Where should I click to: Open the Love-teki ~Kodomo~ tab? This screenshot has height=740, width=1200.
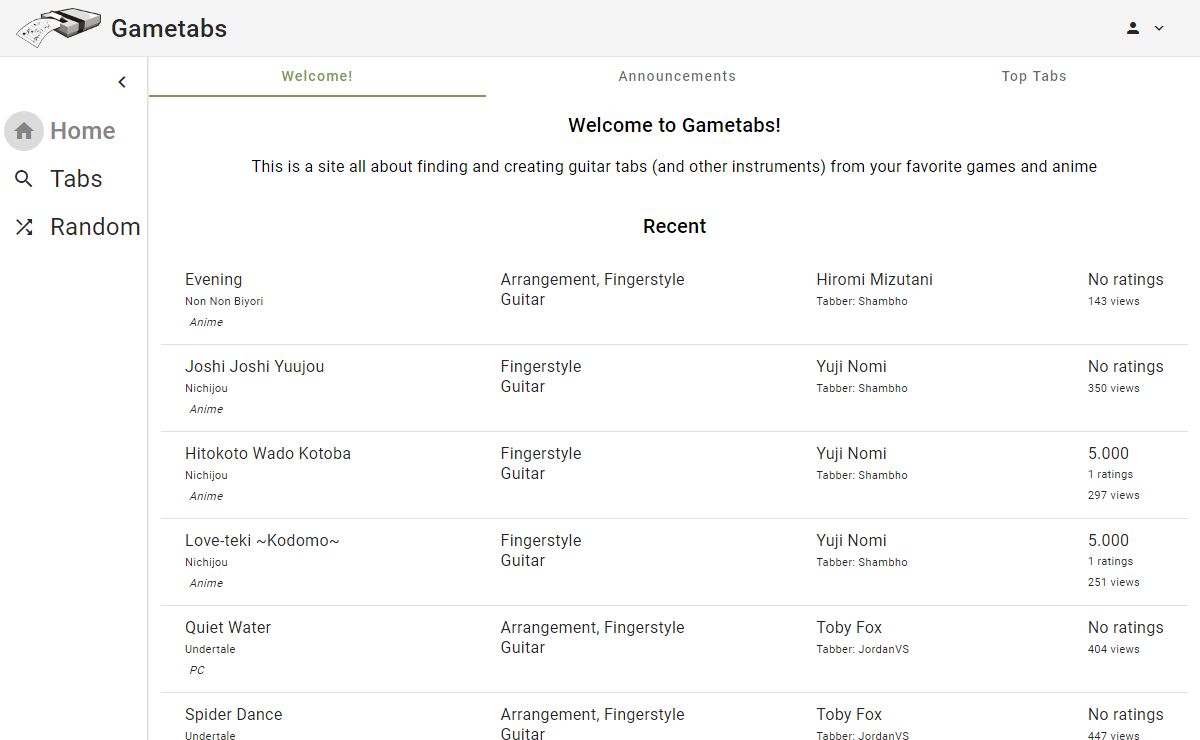(x=262, y=540)
